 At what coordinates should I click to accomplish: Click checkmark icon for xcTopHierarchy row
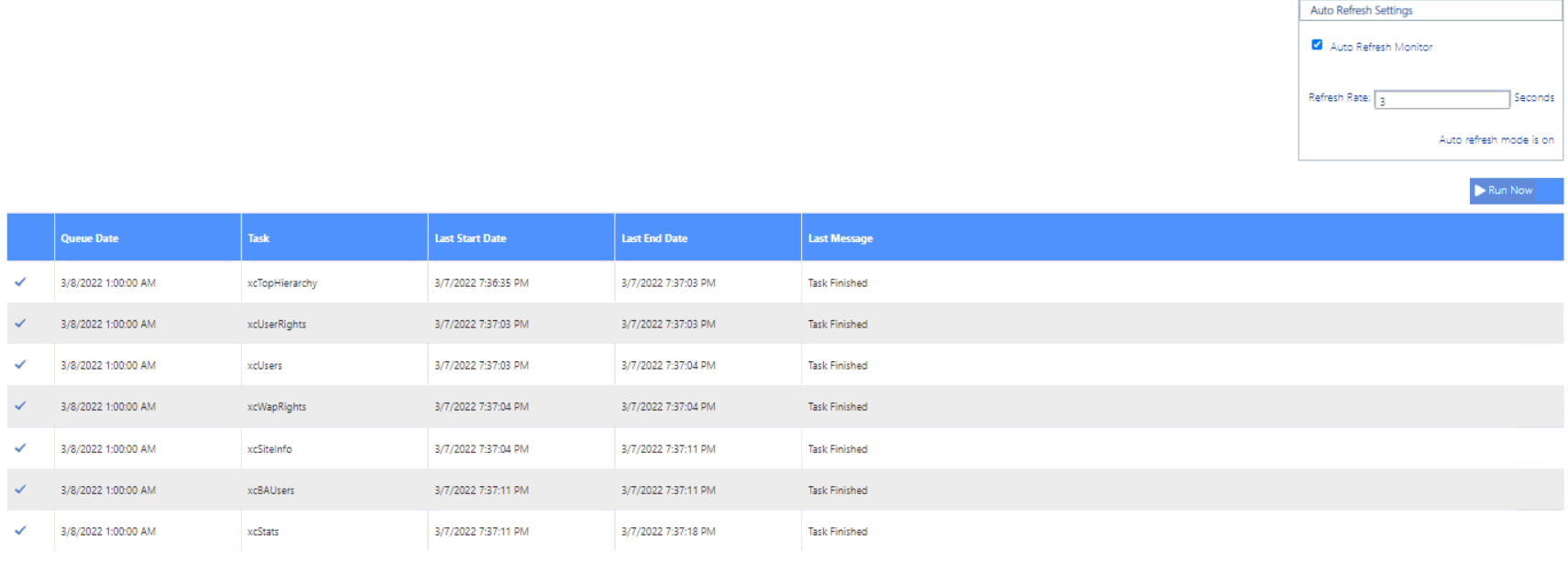click(x=20, y=282)
